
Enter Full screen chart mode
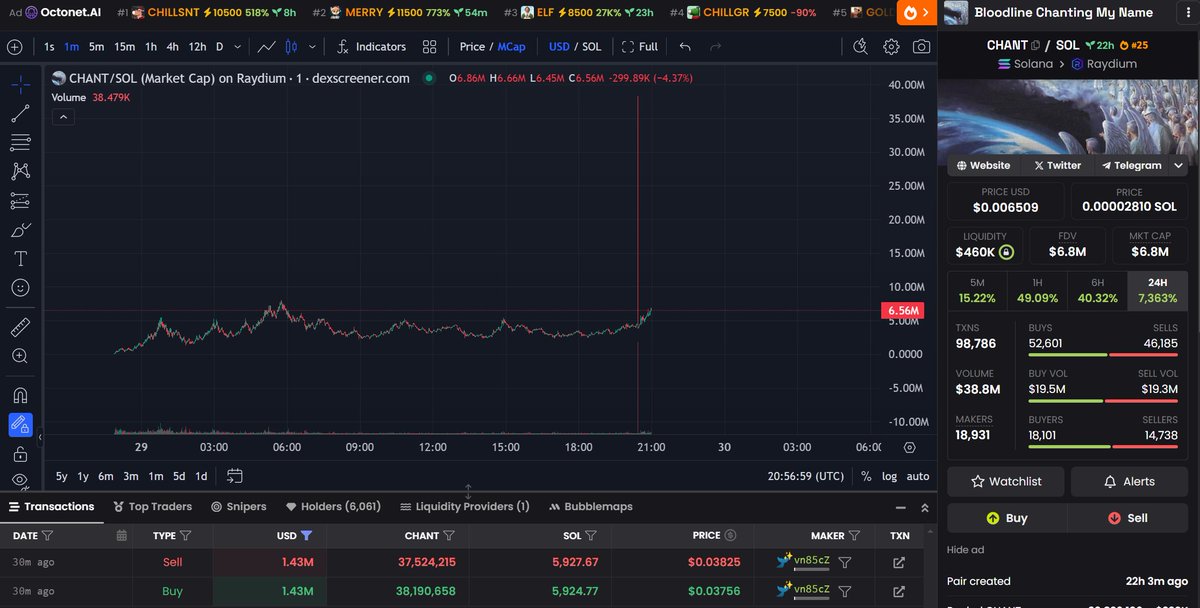click(x=640, y=47)
